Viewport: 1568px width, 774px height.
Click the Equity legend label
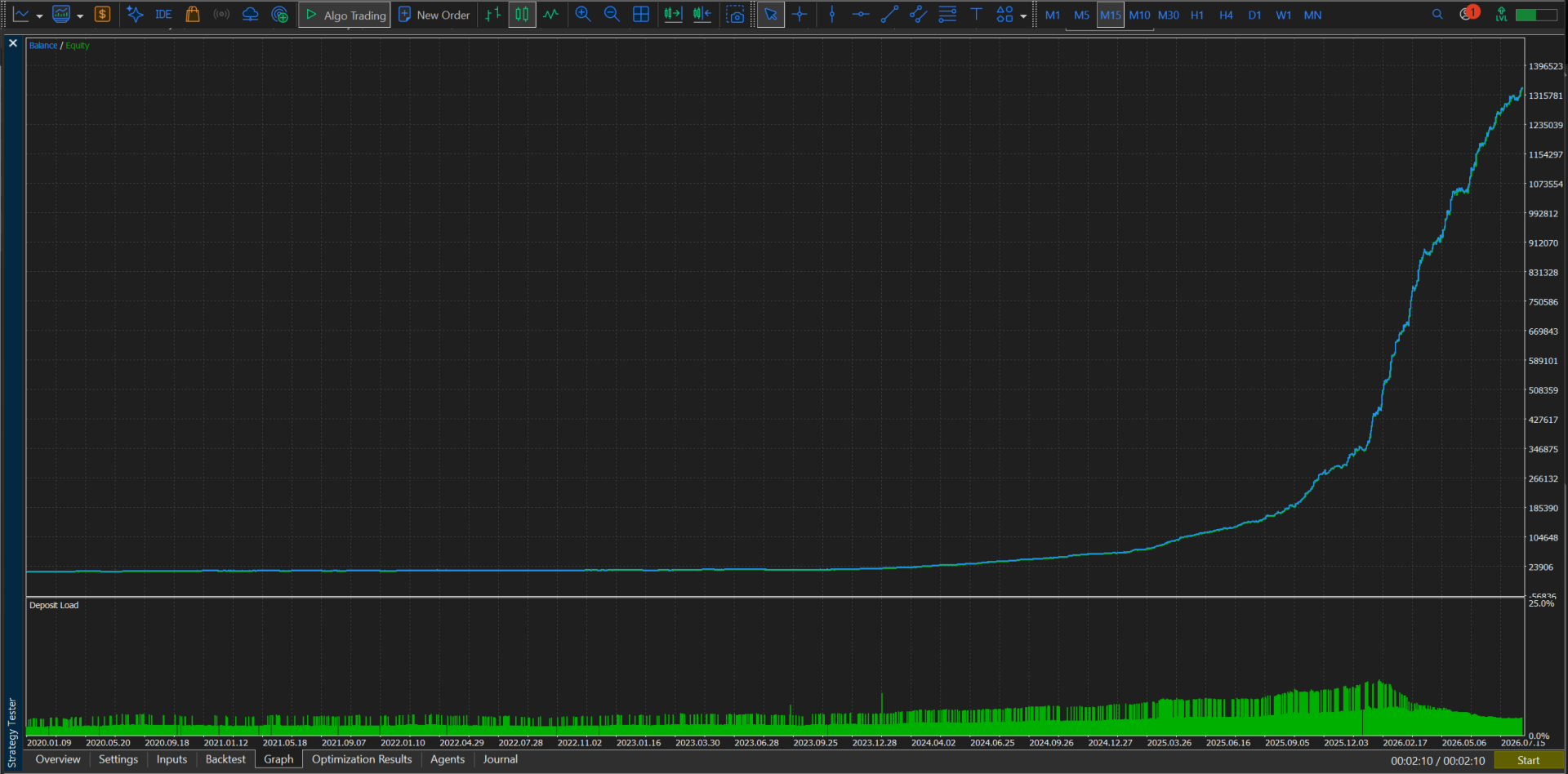pos(78,46)
